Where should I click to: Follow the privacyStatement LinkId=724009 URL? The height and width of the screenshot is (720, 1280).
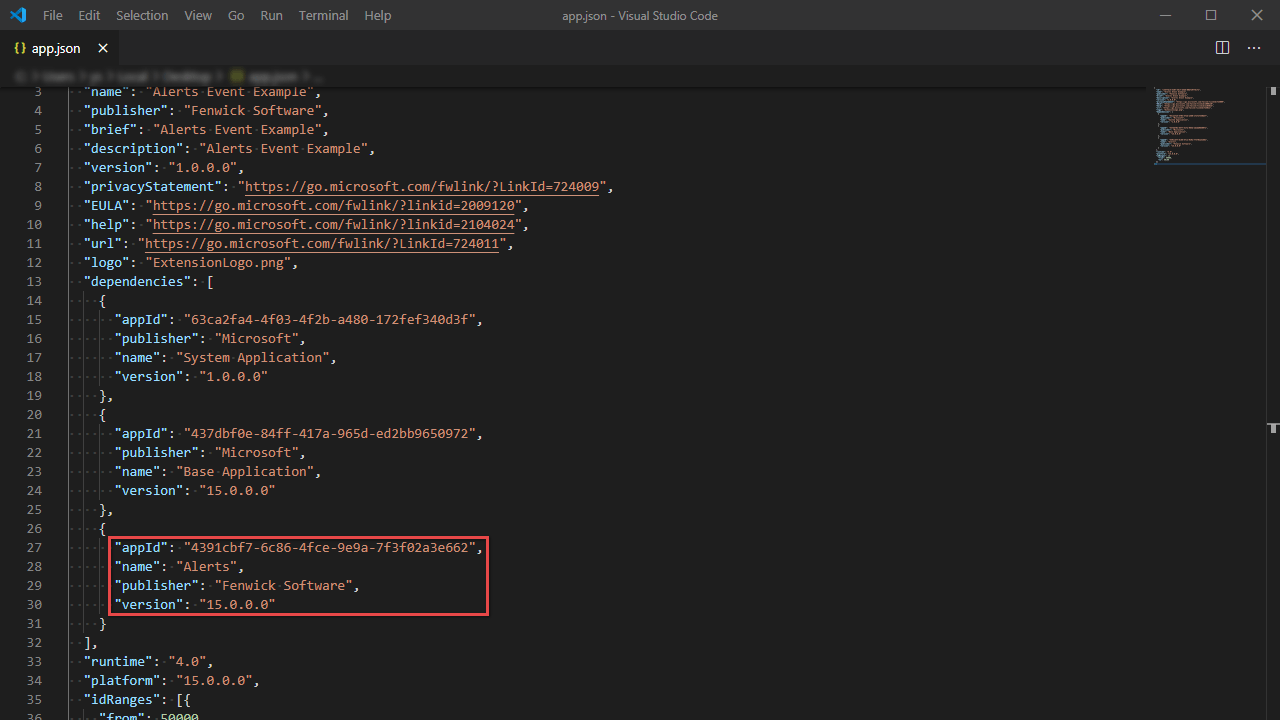(x=422, y=187)
